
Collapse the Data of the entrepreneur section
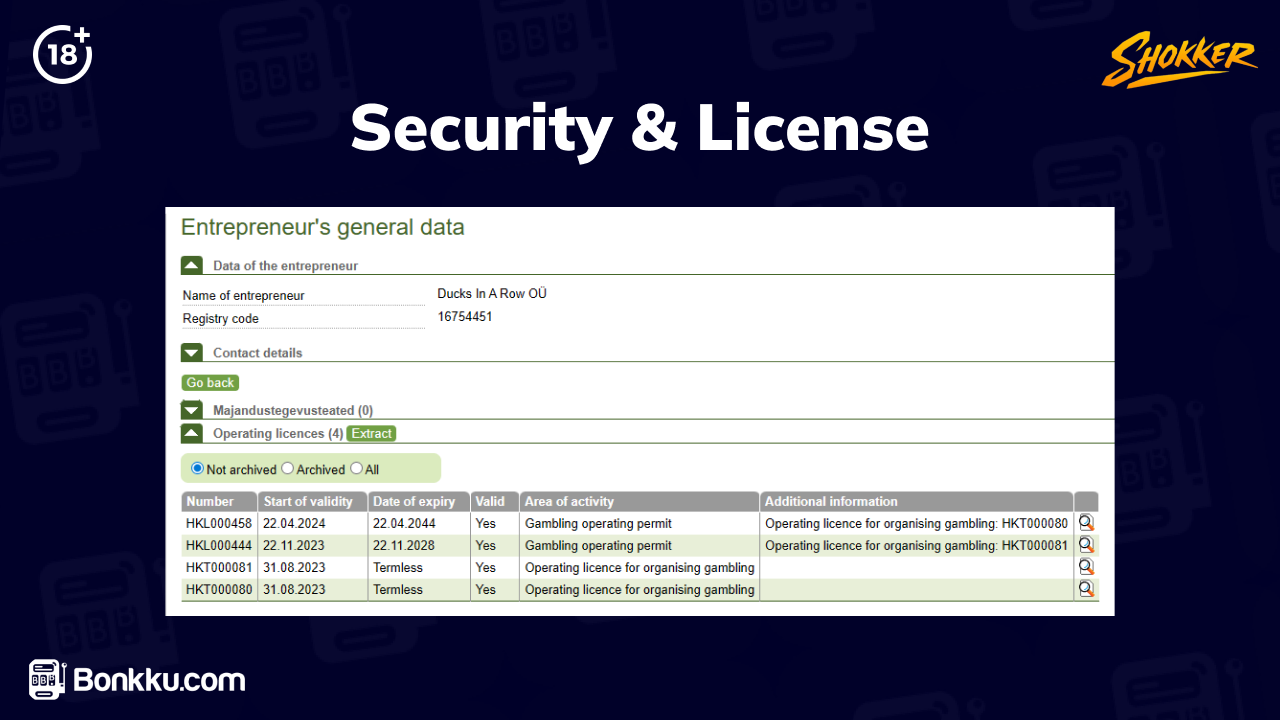192,265
